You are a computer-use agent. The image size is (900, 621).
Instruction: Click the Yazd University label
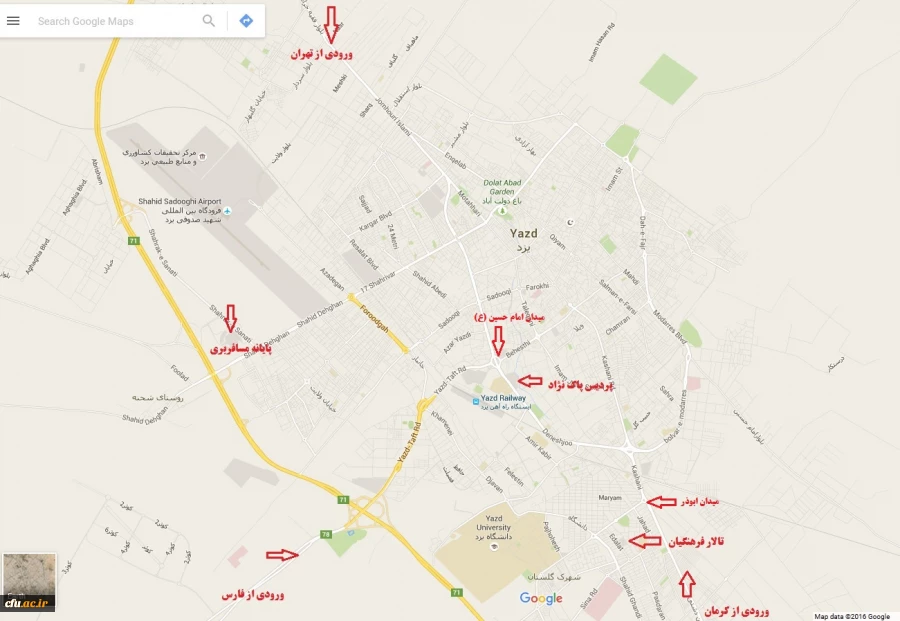pyautogui.click(x=494, y=523)
